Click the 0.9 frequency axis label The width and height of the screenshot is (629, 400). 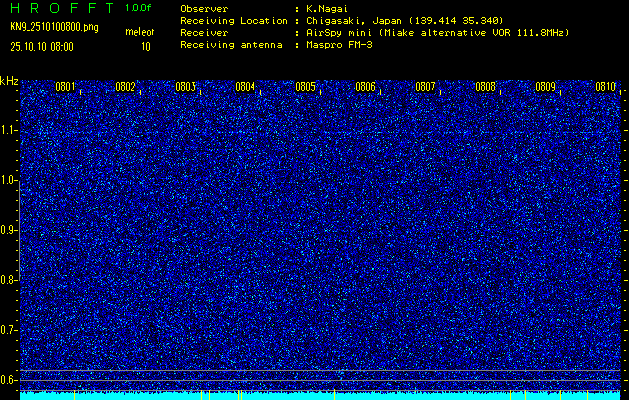[9, 230]
